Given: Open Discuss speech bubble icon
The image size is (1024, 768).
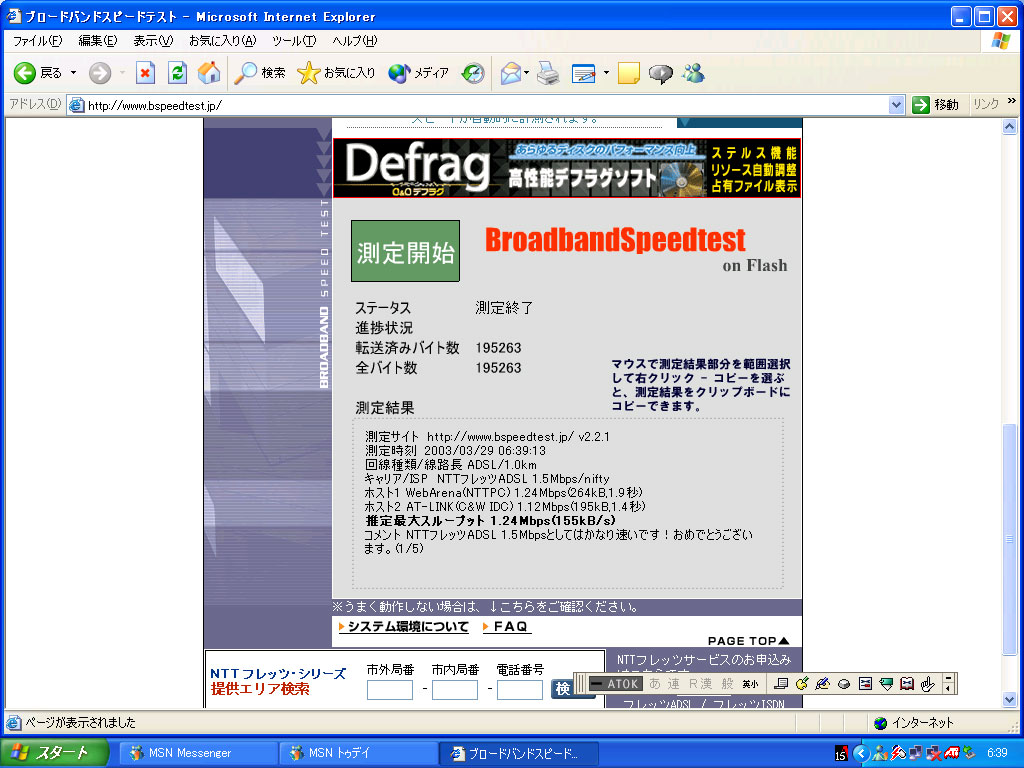Looking at the screenshot, I should click(x=660, y=72).
